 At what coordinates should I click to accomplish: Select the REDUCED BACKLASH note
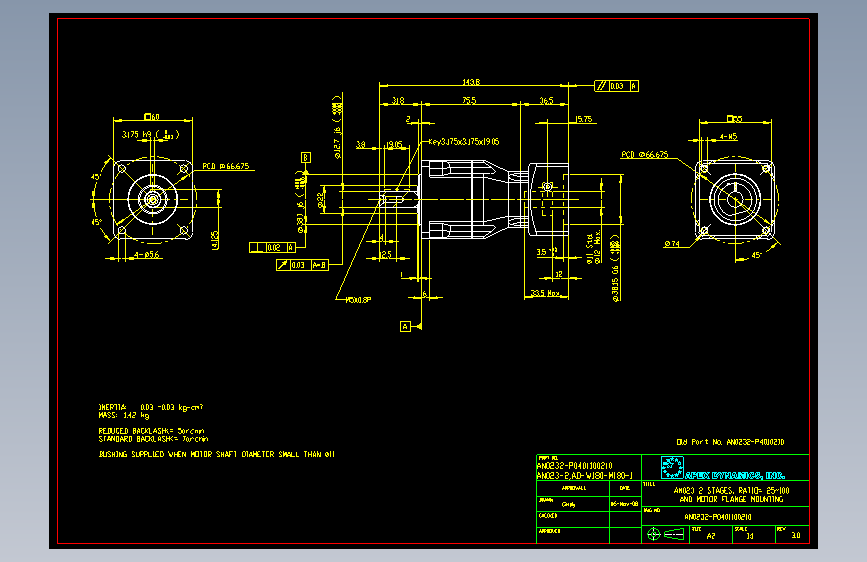pos(152,431)
